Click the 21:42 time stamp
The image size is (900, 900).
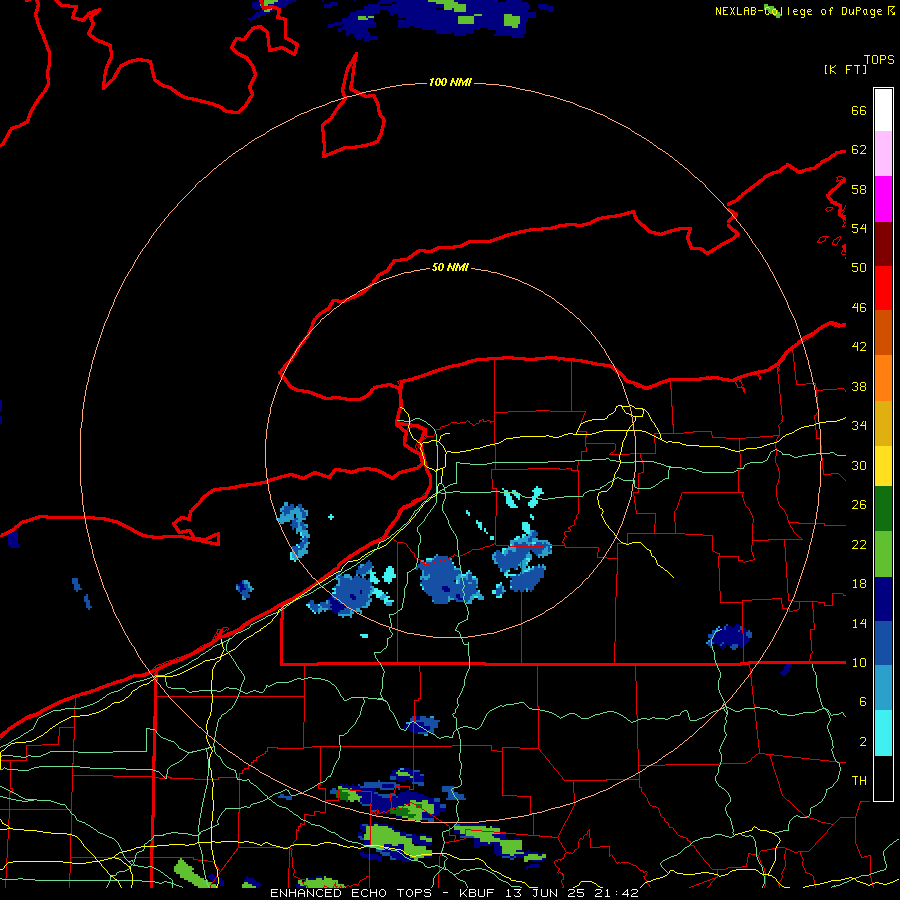615,893
